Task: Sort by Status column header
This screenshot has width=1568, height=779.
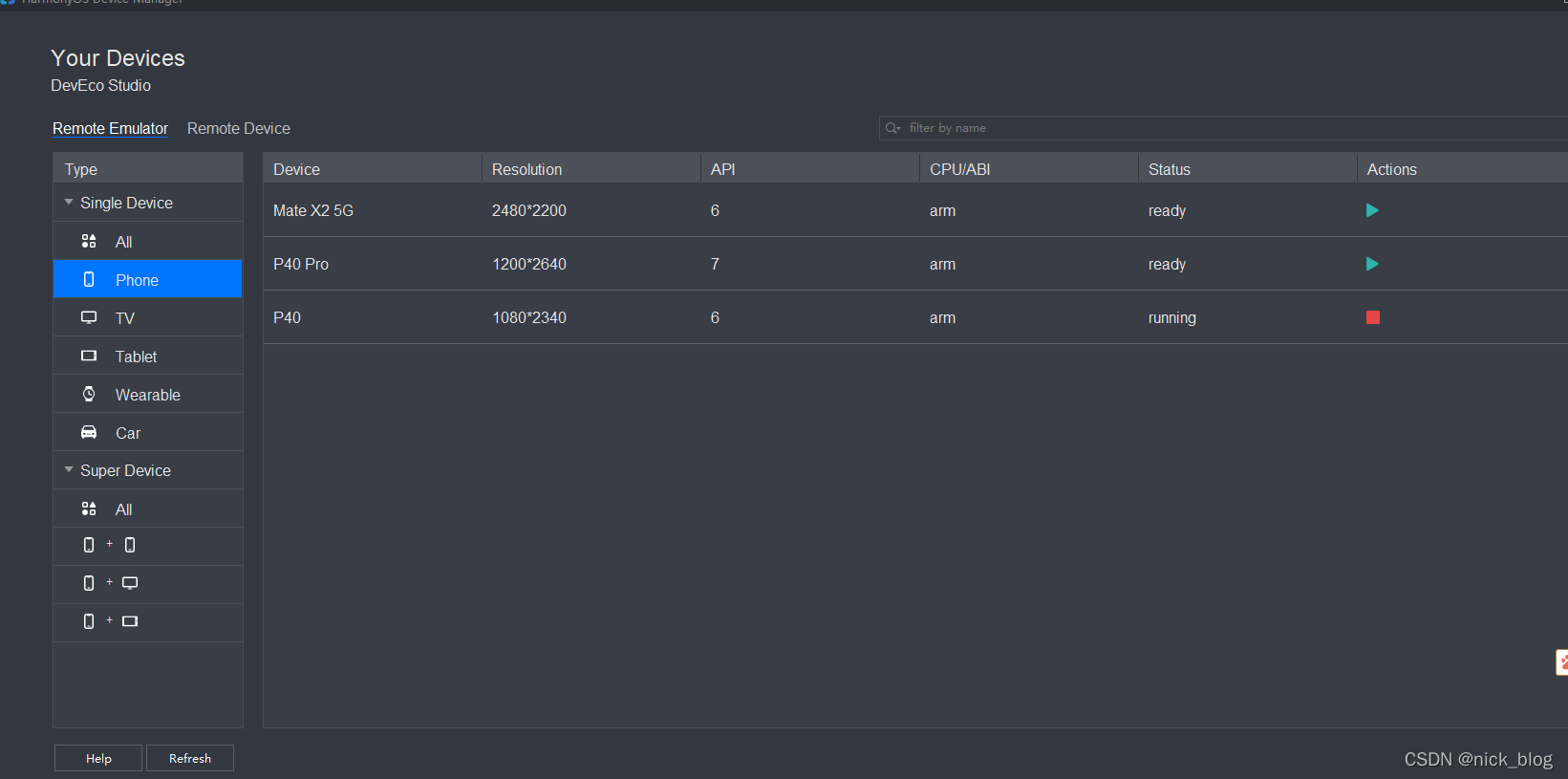Action: click(1248, 169)
